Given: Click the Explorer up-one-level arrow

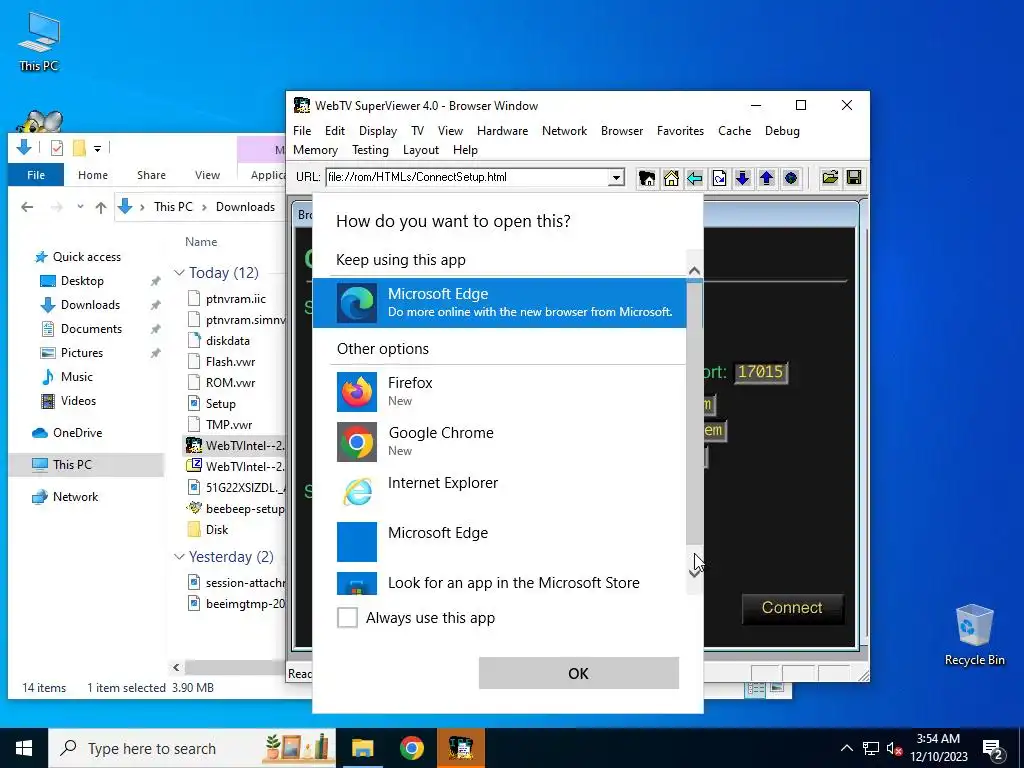Looking at the screenshot, I should point(101,207).
